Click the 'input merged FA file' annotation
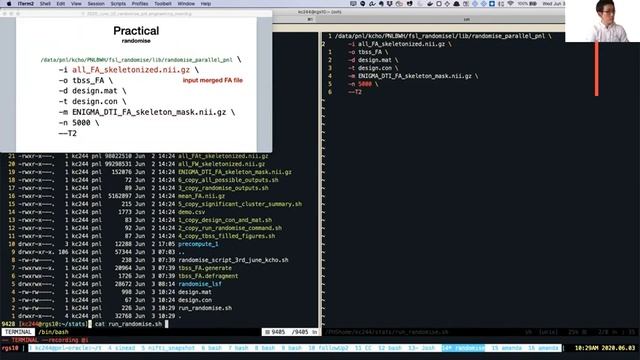This screenshot has width=640, height=360. 213,80
